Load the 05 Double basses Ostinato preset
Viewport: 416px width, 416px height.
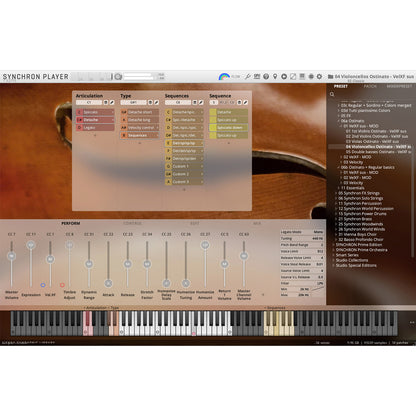(378, 152)
